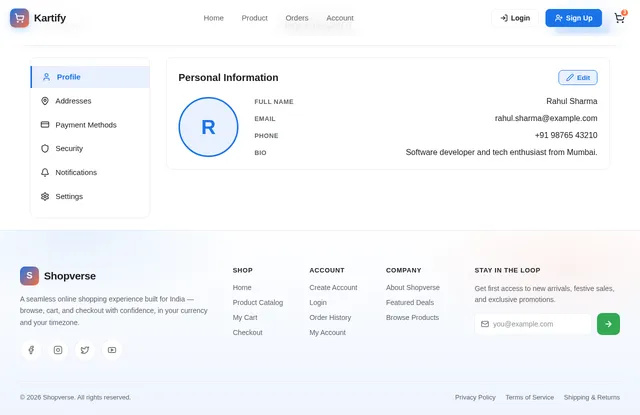Click the Login button in the header
The height and width of the screenshot is (415, 640).
coord(515,18)
